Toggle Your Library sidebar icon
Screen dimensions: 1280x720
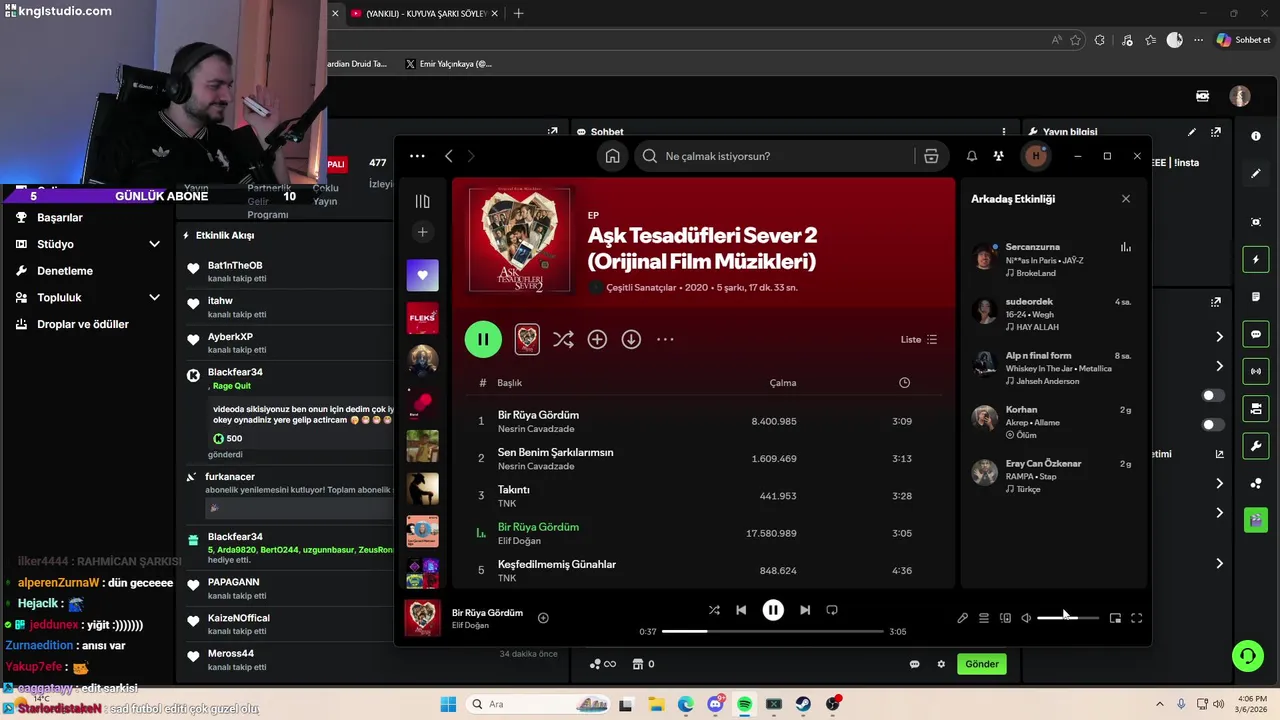[x=422, y=201]
